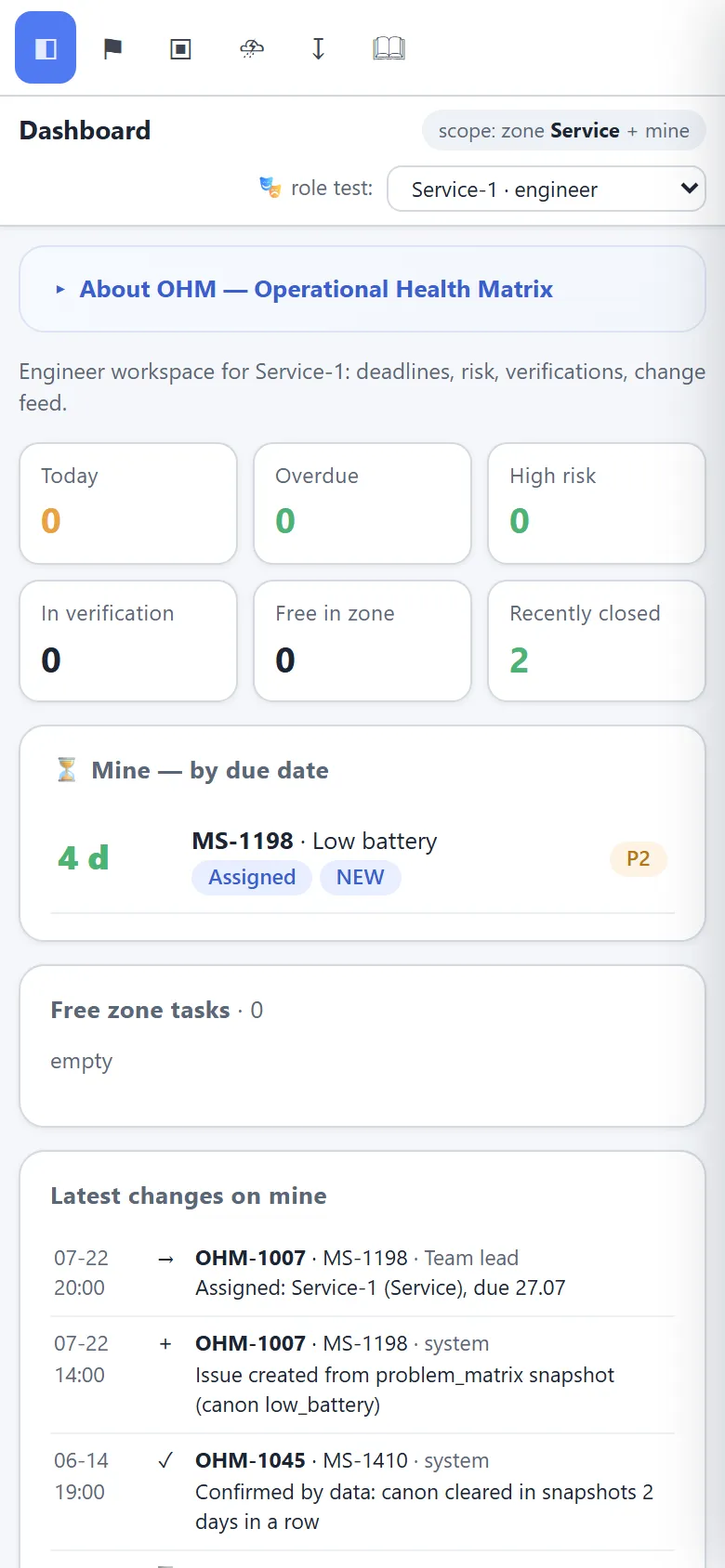Open the Overdue counter card
This screenshot has width=725, height=1568.
[x=362, y=503]
